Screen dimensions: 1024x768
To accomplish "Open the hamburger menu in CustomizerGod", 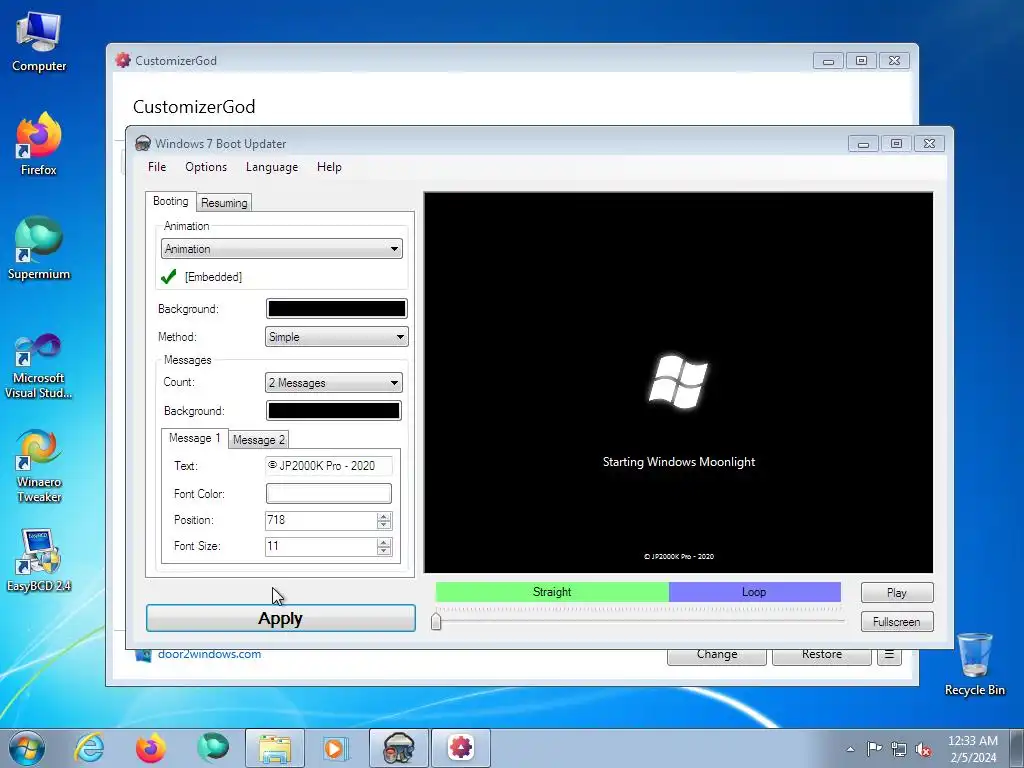I will pyautogui.click(x=889, y=654).
